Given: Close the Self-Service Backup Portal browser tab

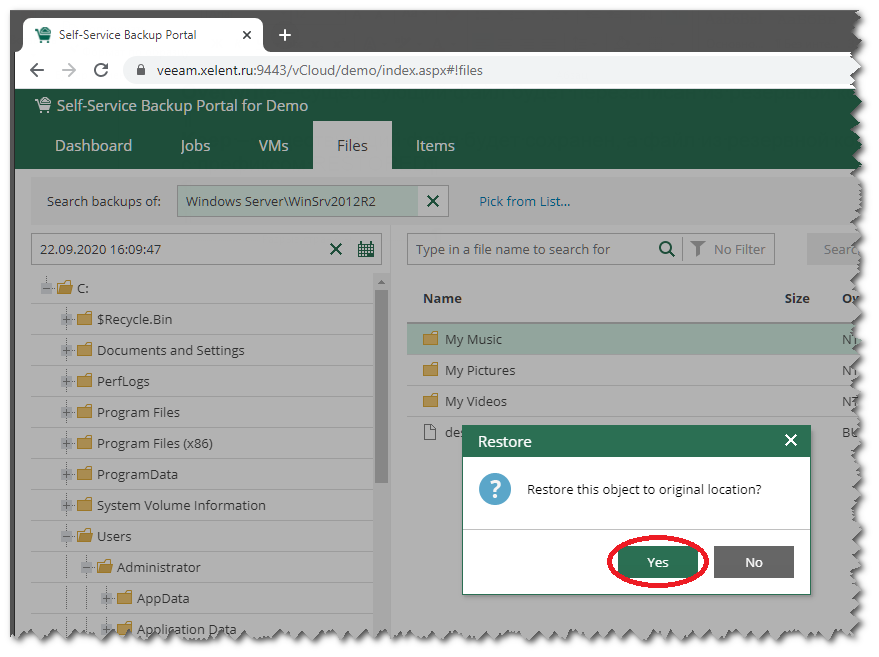Looking at the screenshot, I should coord(247,35).
